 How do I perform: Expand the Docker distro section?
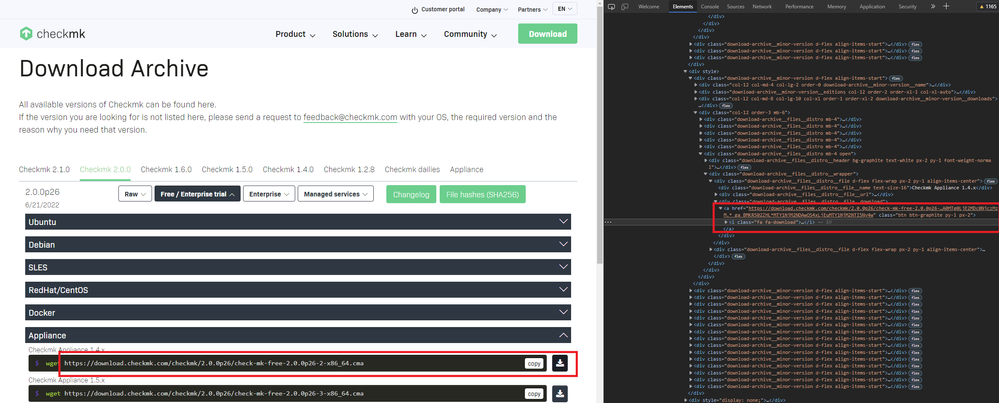point(298,313)
